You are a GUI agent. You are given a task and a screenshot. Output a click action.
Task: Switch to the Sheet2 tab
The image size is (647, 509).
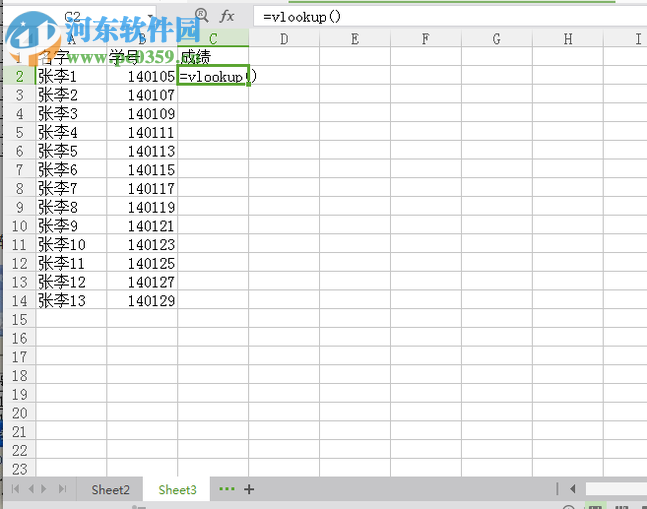tap(111, 490)
